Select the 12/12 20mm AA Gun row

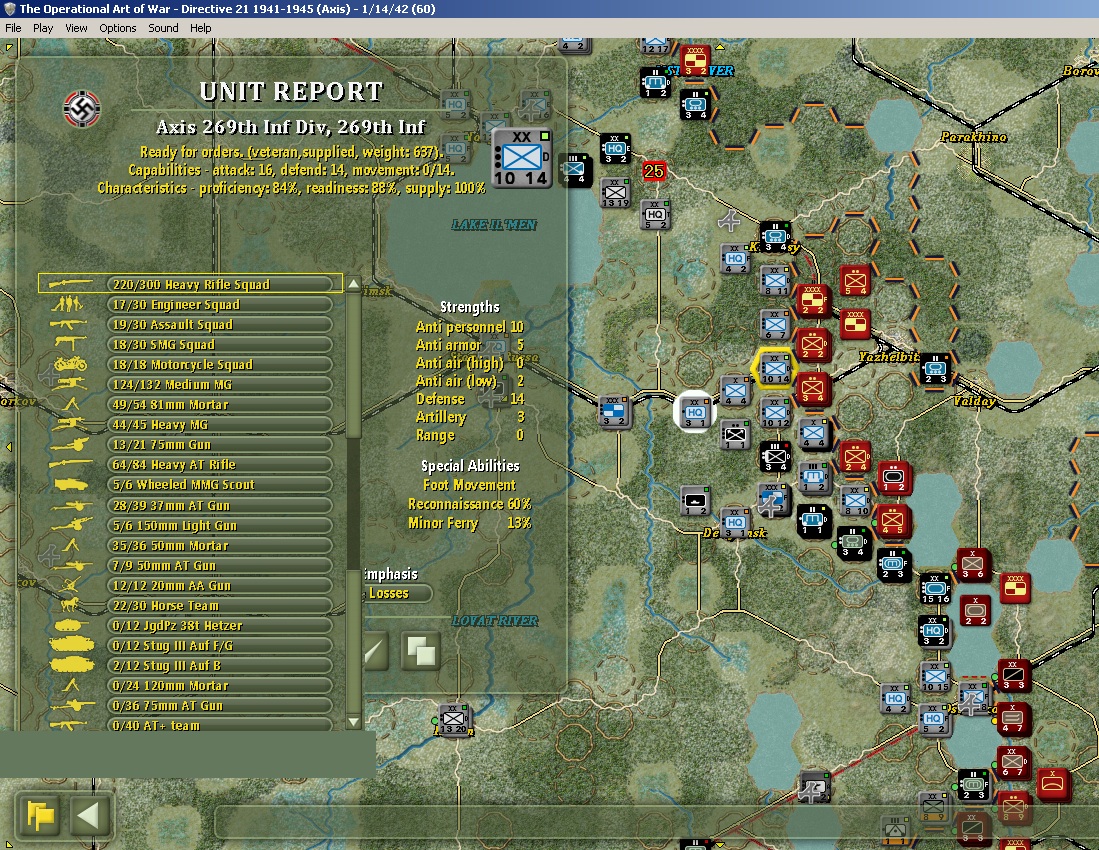(219, 585)
